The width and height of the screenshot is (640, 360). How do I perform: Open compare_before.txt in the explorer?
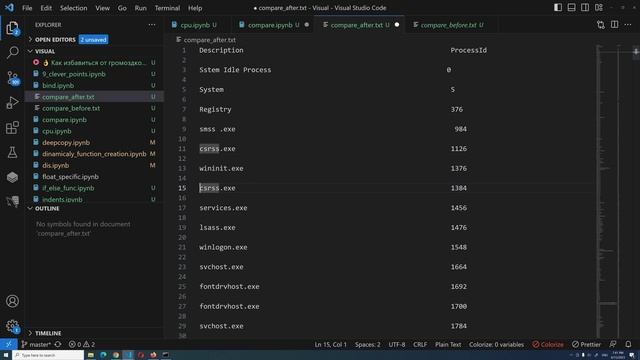[71, 108]
